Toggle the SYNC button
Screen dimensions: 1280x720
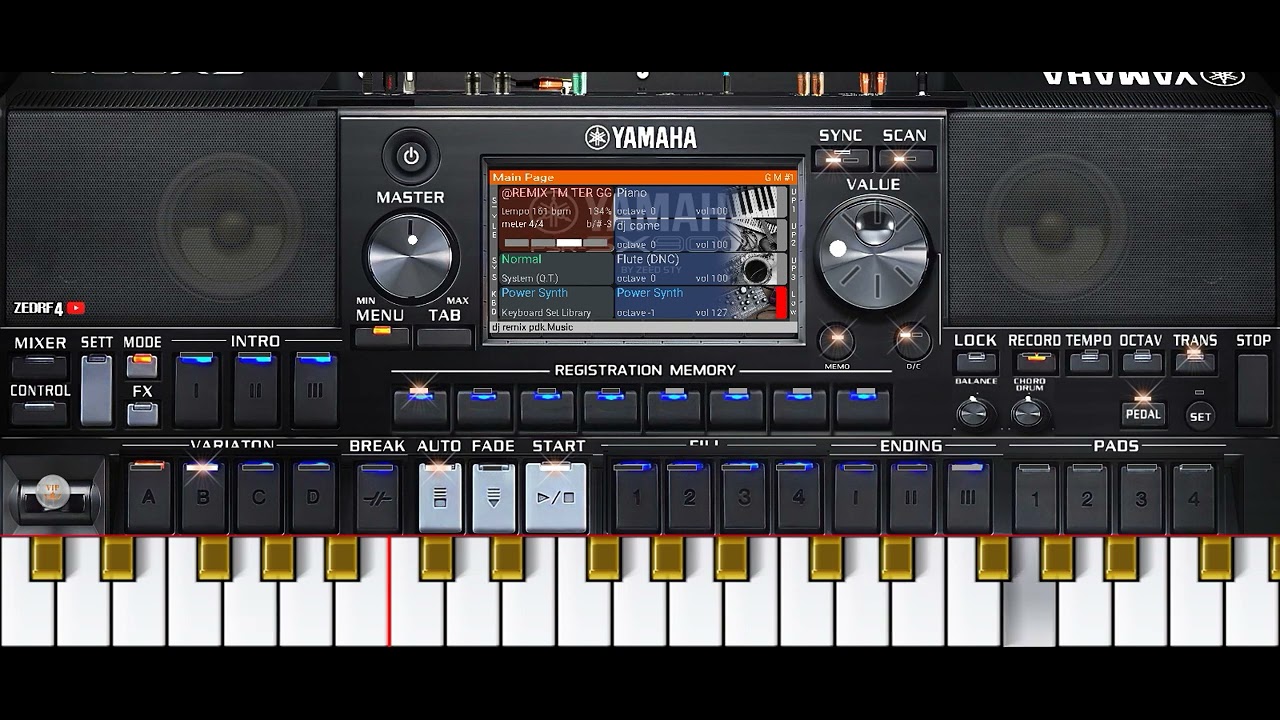(x=841, y=159)
